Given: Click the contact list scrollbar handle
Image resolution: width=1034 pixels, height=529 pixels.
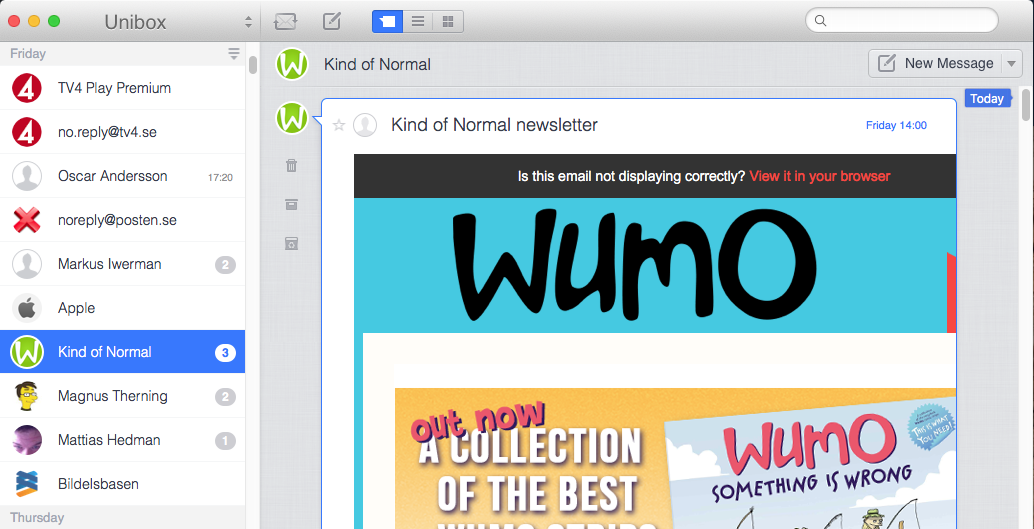Looking at the screenshot, I should pyautogui.click(x=253, y=65).
